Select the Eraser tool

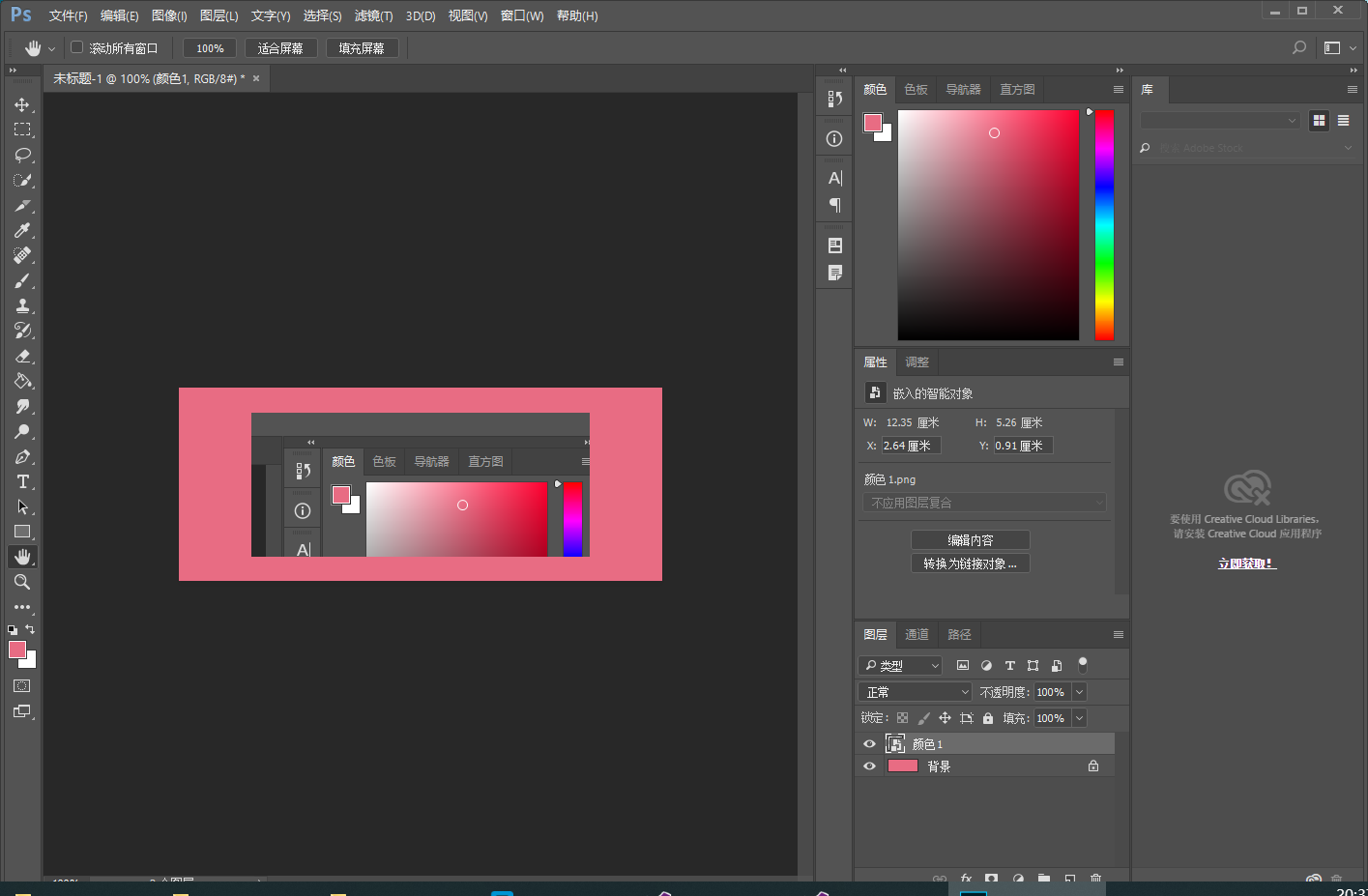tap(22, 356)
